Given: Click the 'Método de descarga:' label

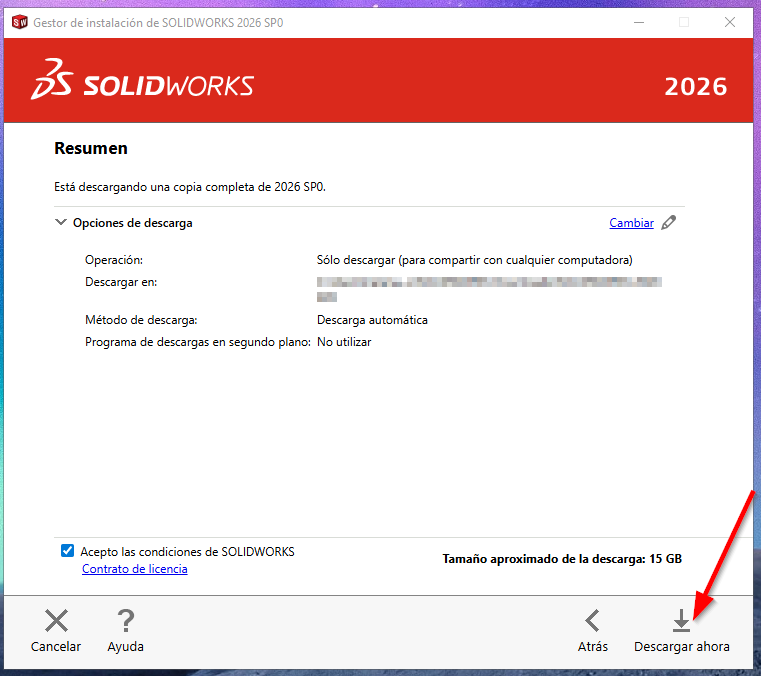Looking at the screenshot, I should (141, 320).
